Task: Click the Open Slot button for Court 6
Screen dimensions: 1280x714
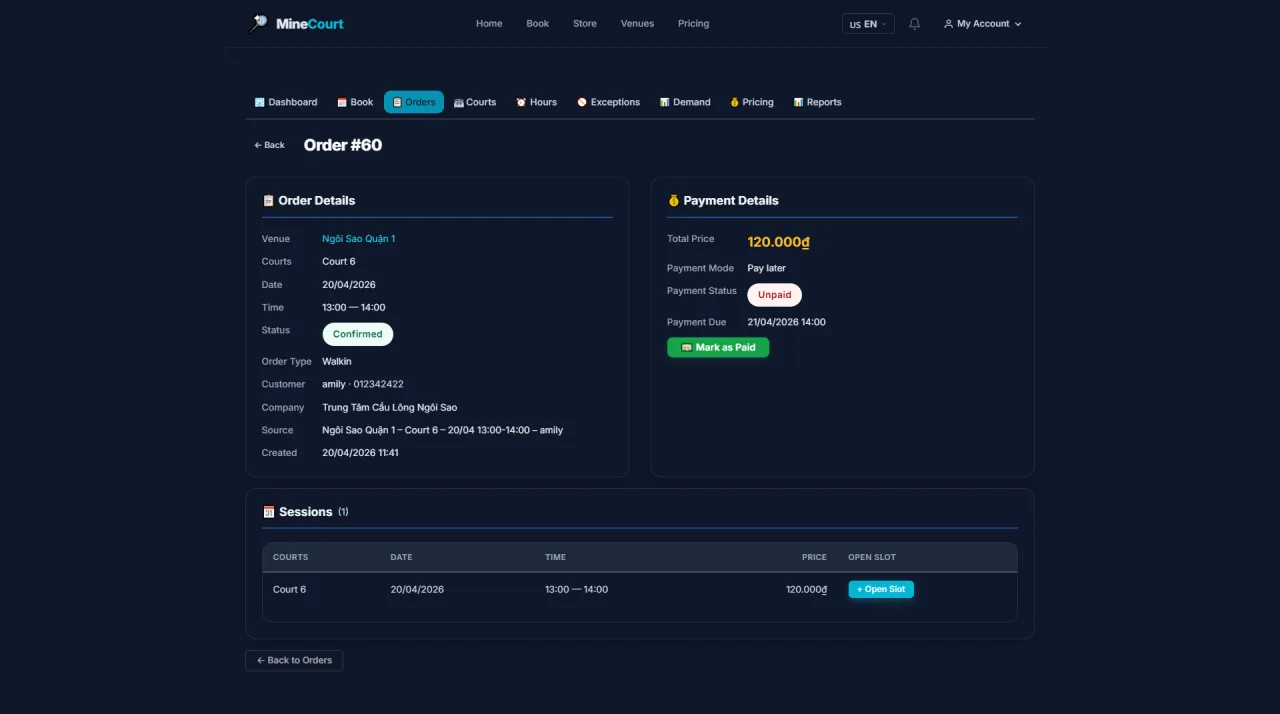Action: (881, 589)
